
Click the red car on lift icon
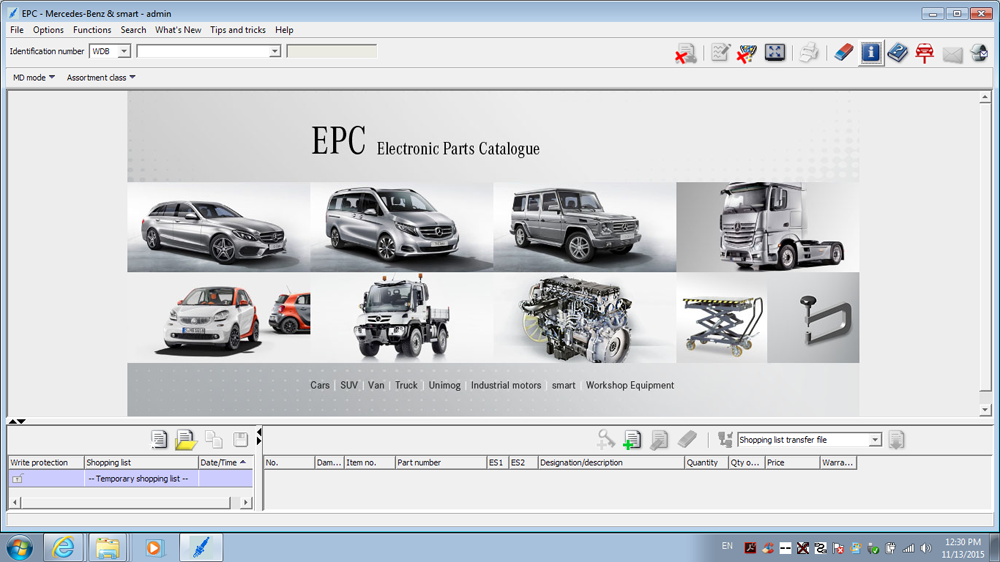pos(924,52)
